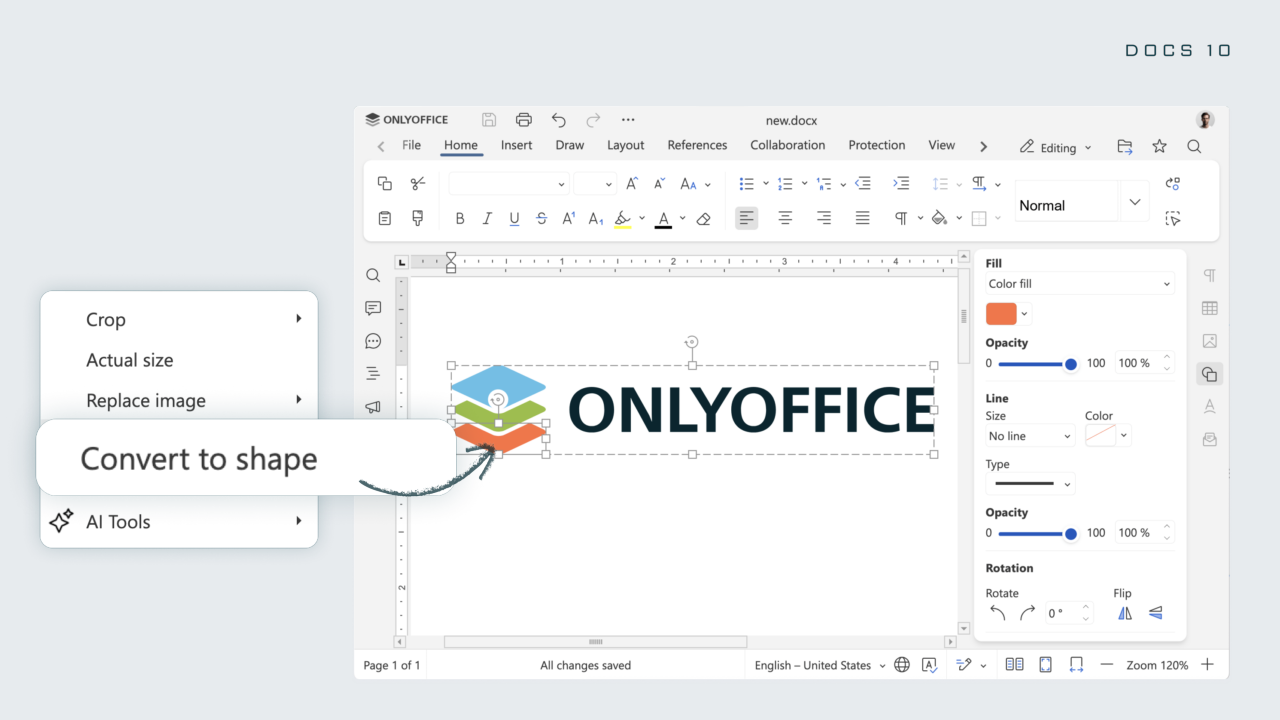Open the No line size dropdown

pyautogui.click(x=1030, y=436)
